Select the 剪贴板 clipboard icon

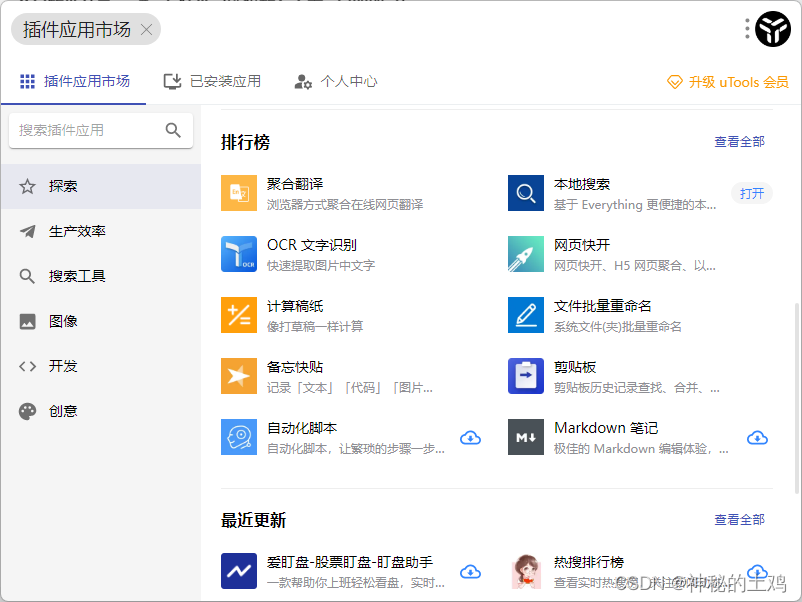tap(526, 376)
